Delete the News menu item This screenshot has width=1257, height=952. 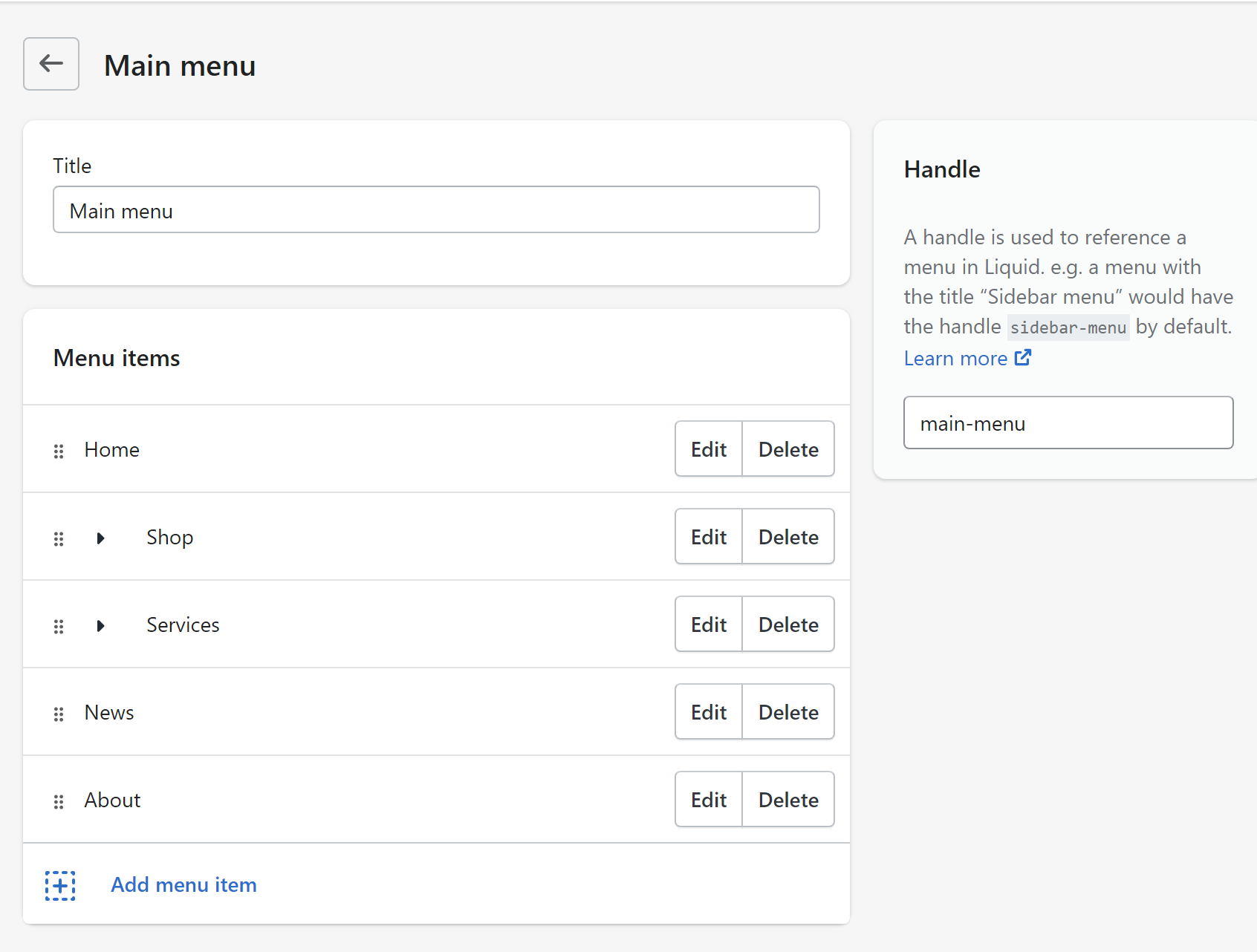tap(788, 712)
